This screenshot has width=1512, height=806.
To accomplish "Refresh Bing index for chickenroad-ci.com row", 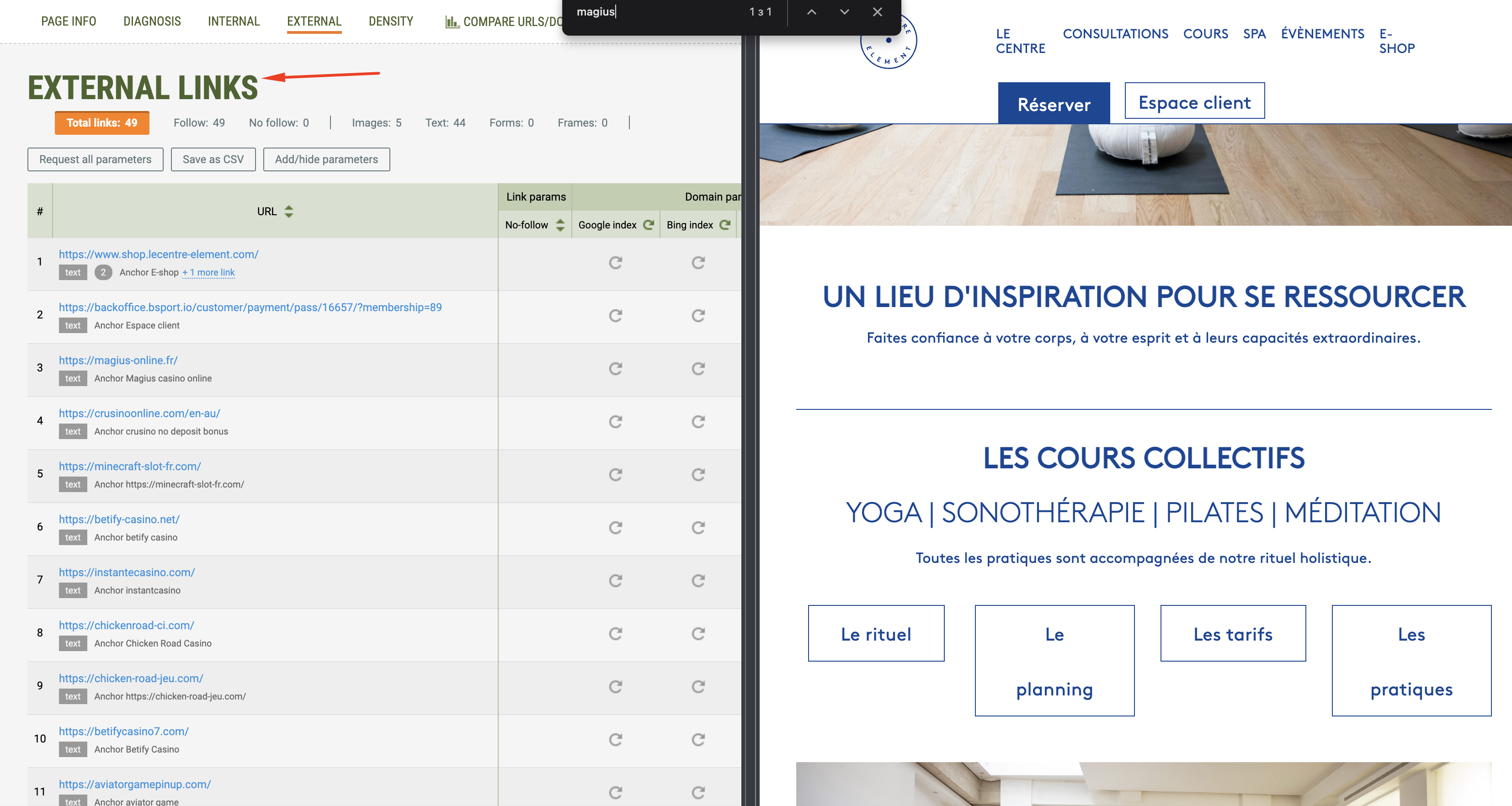I will coord(698,634).
